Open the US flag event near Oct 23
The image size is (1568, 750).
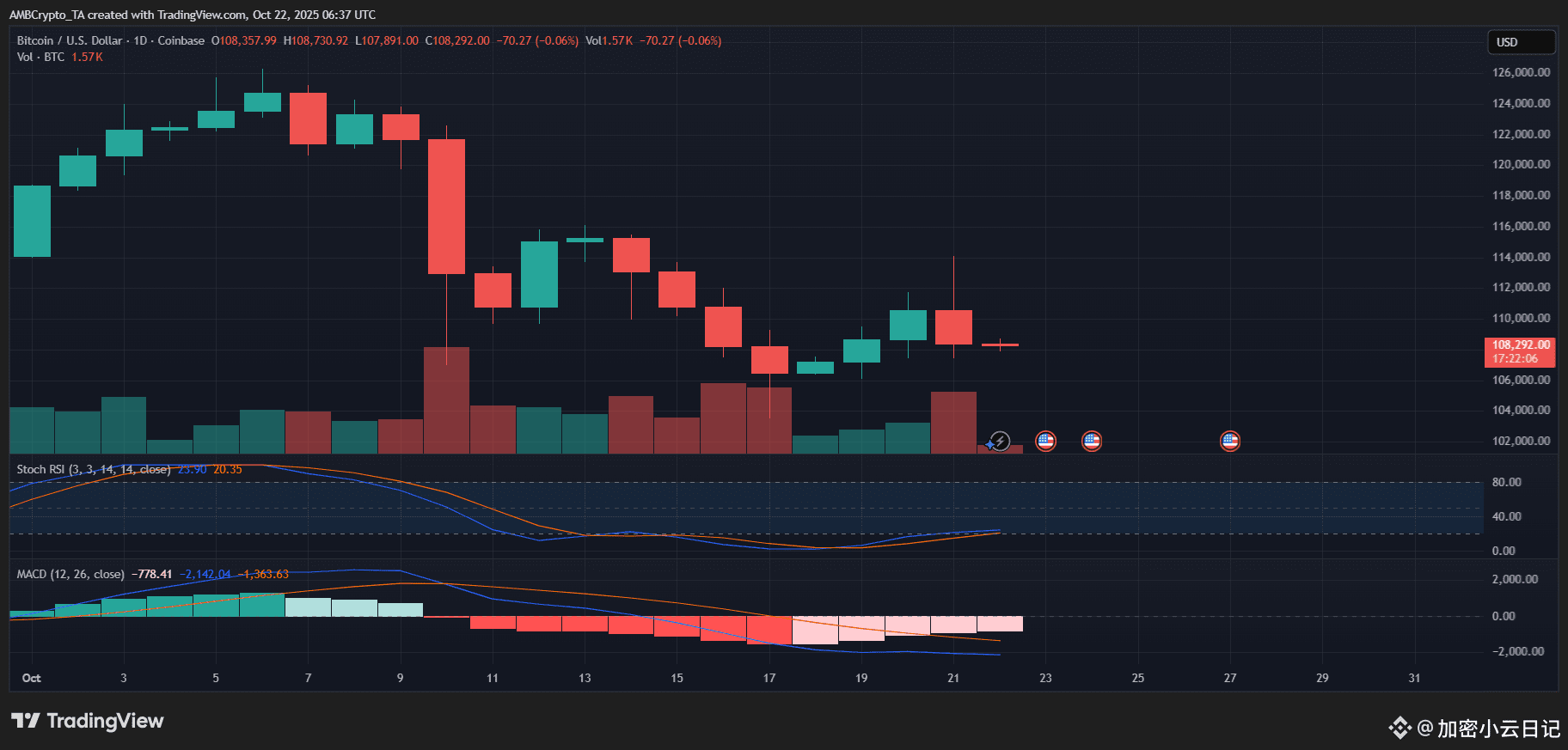click(1045, 441)
